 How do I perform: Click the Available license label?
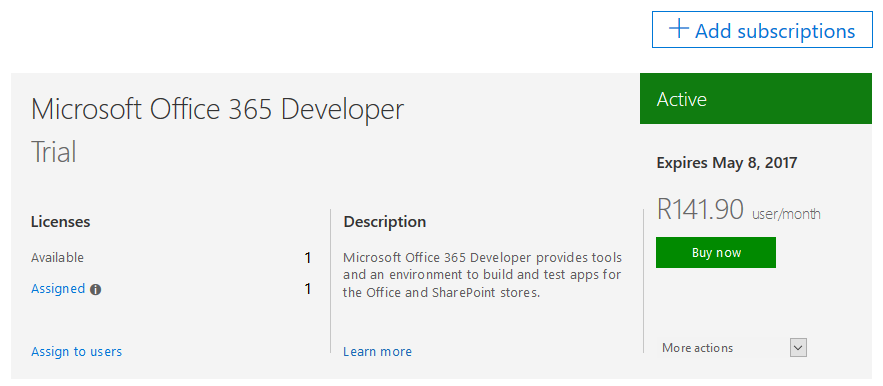[57, 258]
